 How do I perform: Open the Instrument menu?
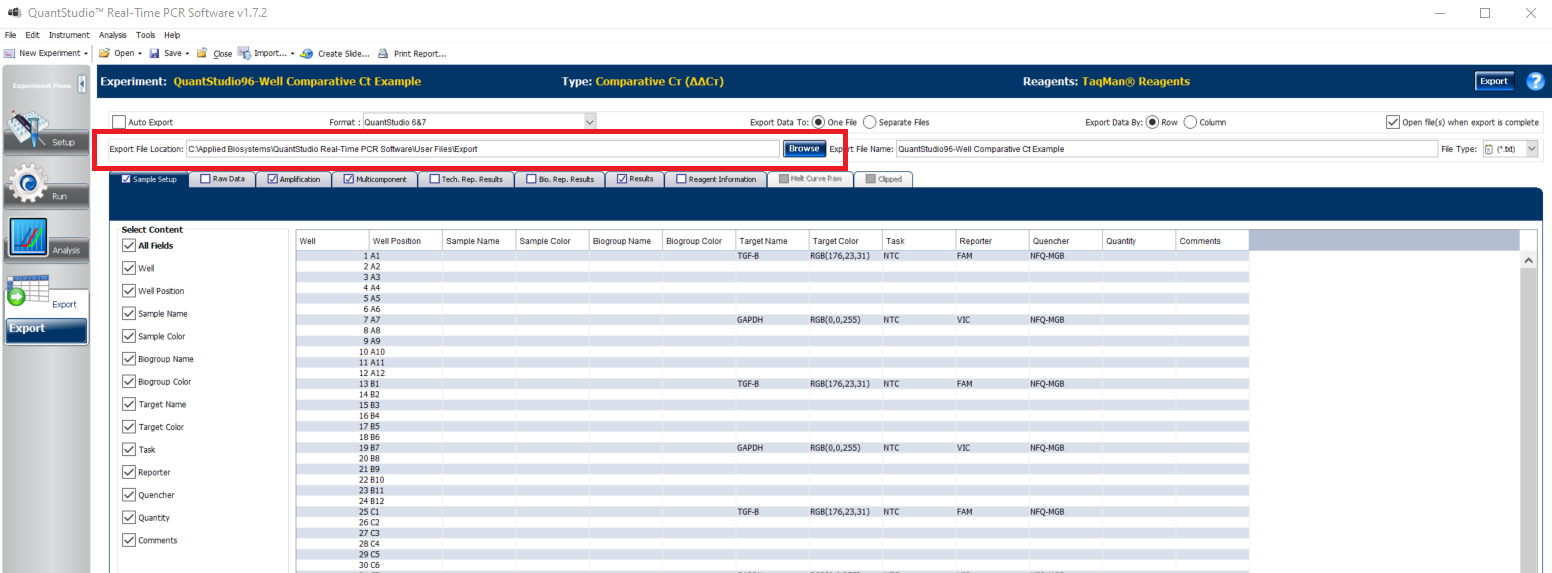click(69, 35)
